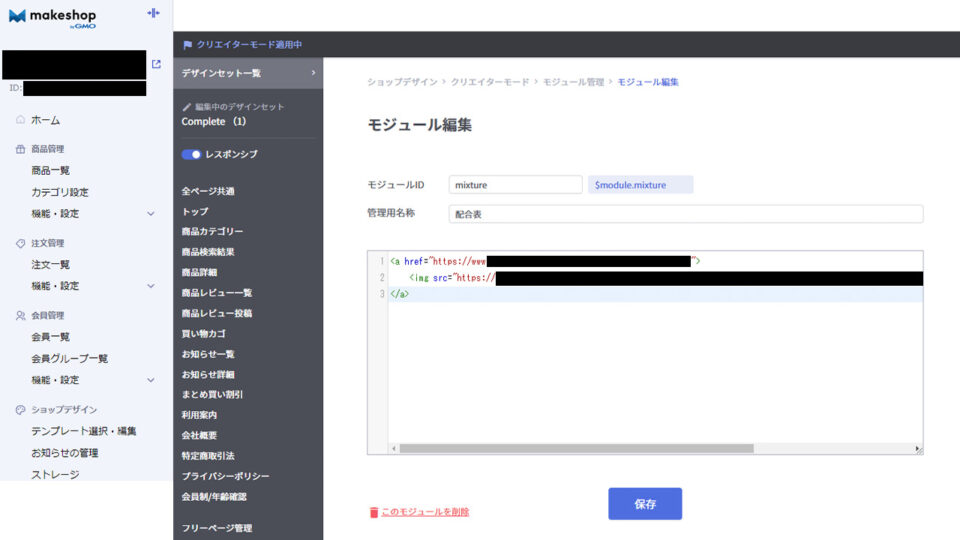
Task: Click the 会員管理 people icon
Action: 20,315
